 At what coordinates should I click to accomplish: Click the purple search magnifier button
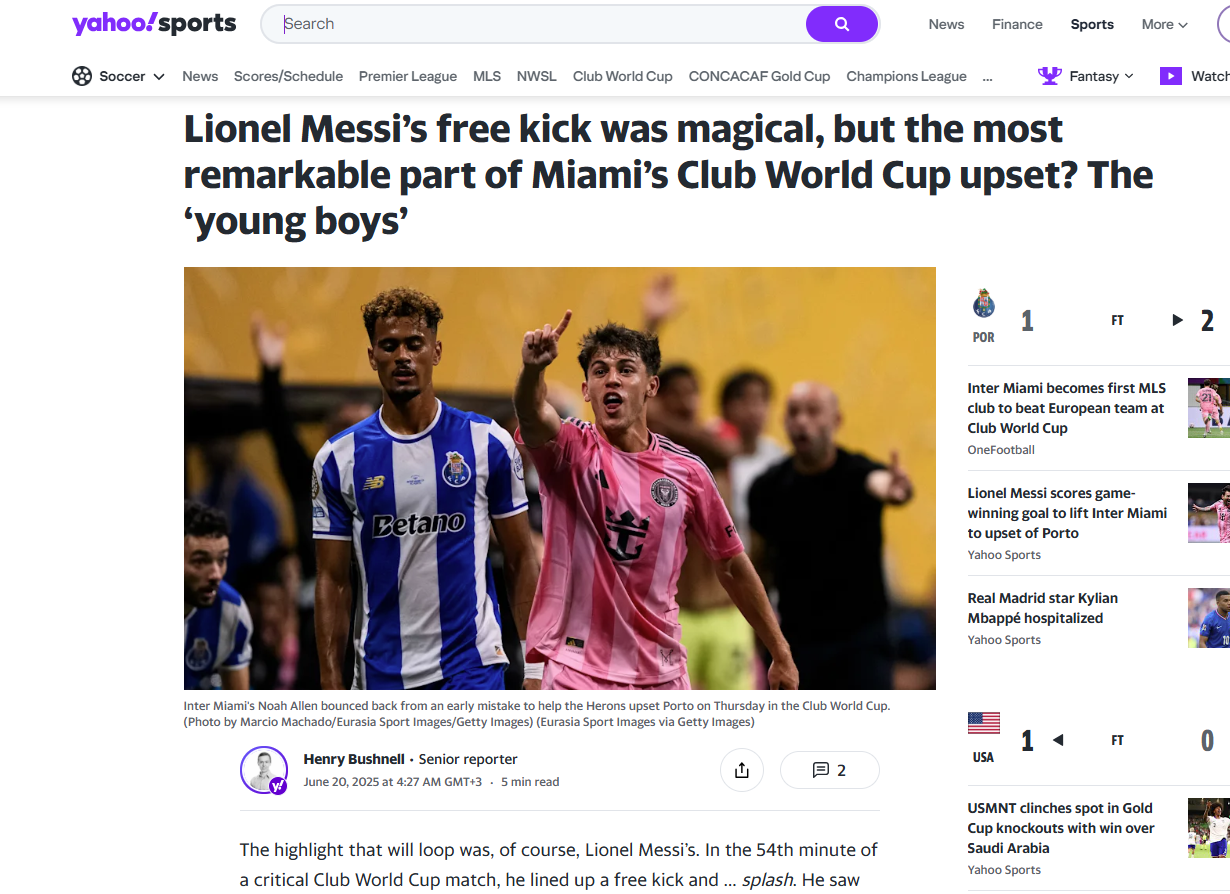point(841,24)
